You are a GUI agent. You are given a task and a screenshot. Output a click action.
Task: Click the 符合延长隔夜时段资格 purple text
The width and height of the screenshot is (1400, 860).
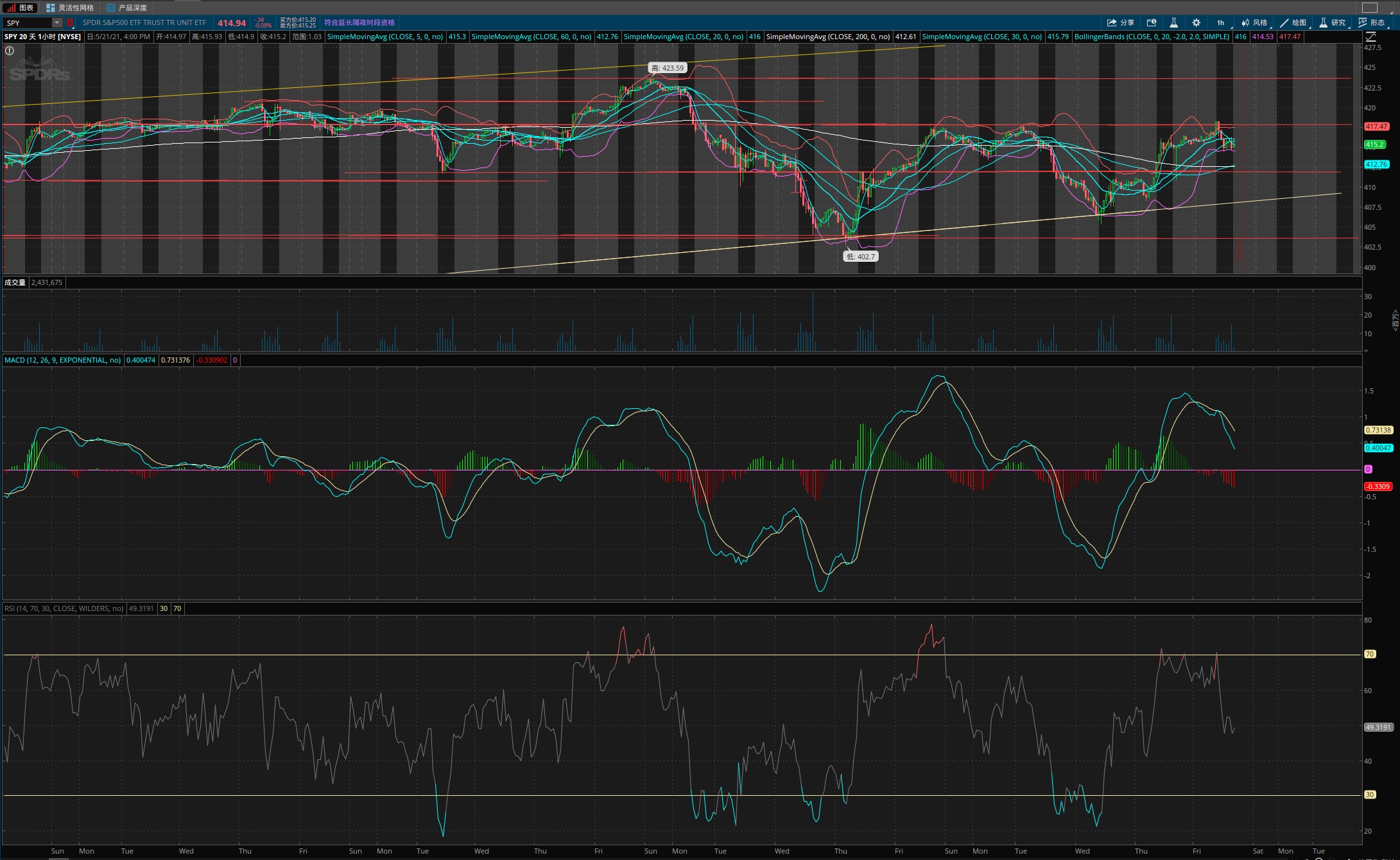click(359, 22)
